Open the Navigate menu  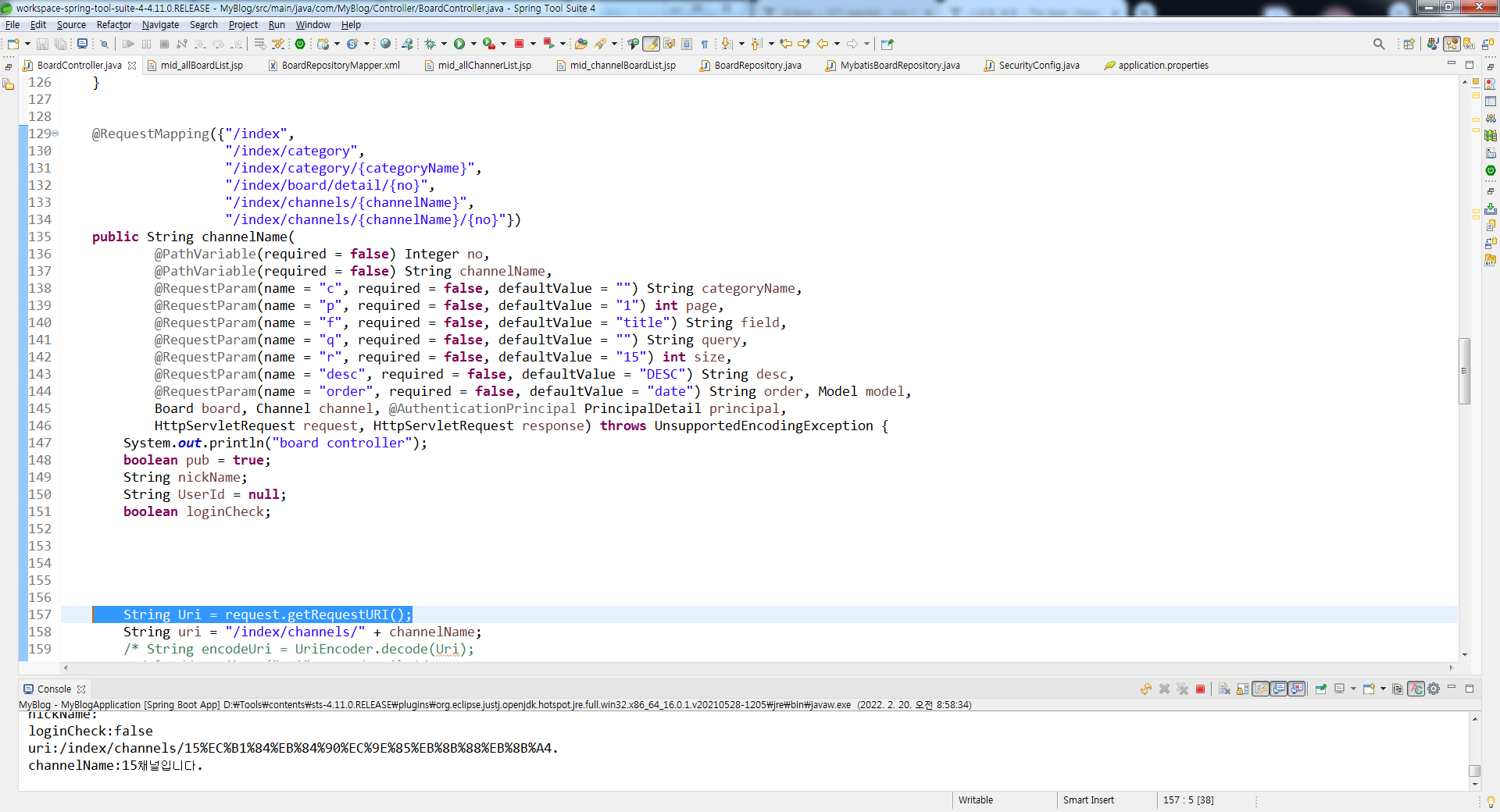160,25
